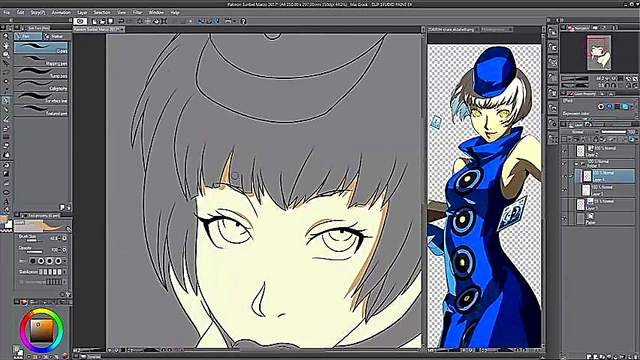Toggle visibility of Layer 3
The width and height of the screenshot is (640, 360).
(x=564, y=190)
